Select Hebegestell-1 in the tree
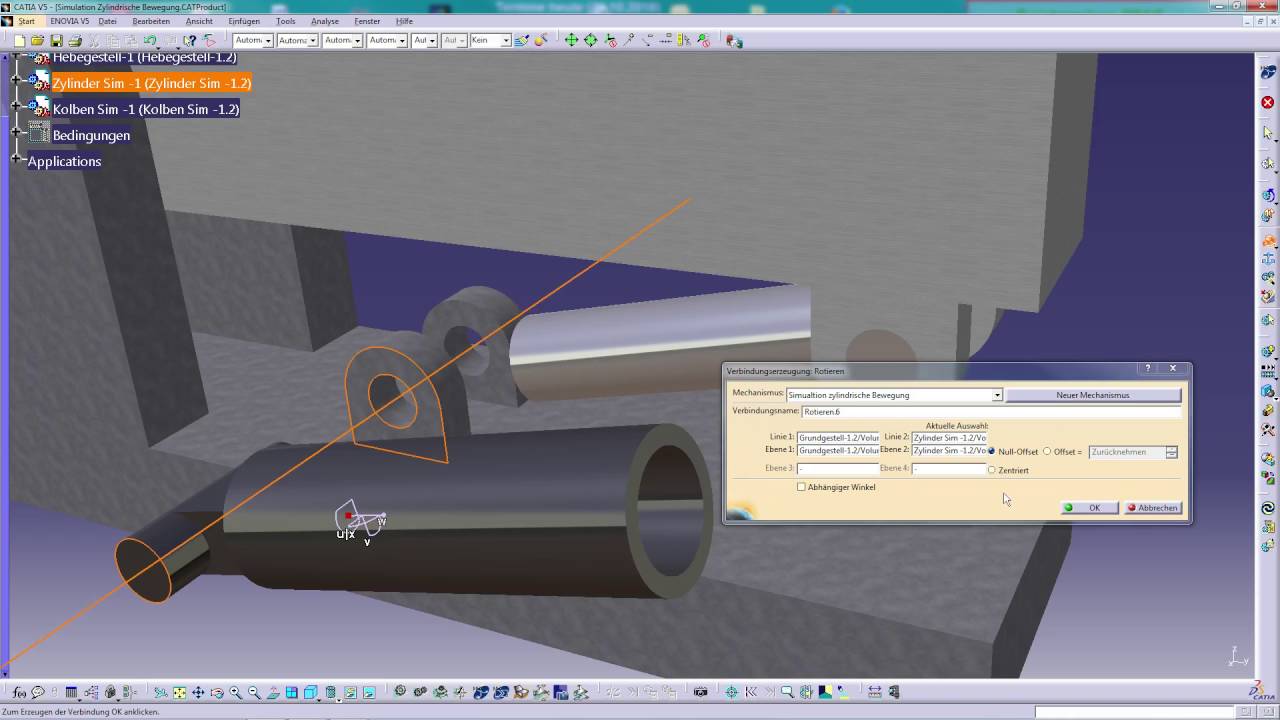This screenshot has height=720, width=1280. (144, 58)
